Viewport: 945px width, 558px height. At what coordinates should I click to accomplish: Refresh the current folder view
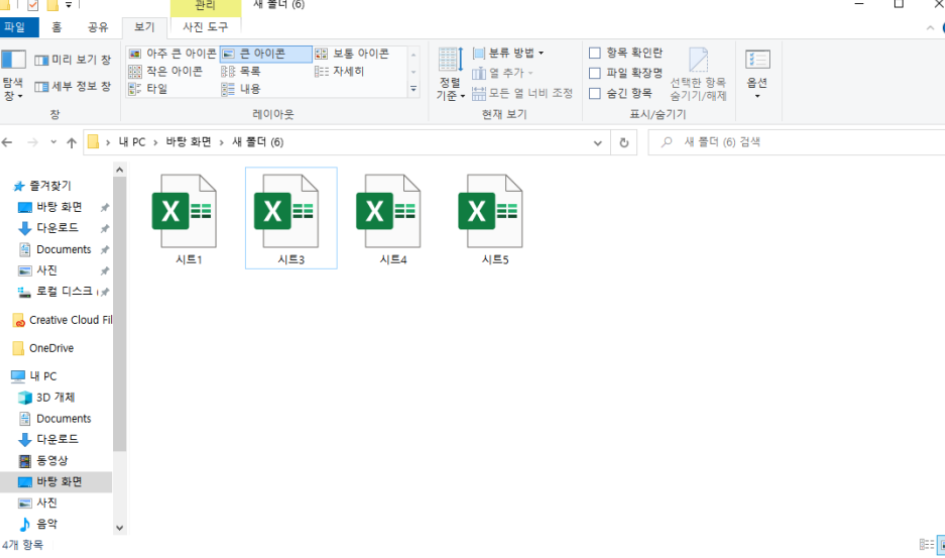624,143
